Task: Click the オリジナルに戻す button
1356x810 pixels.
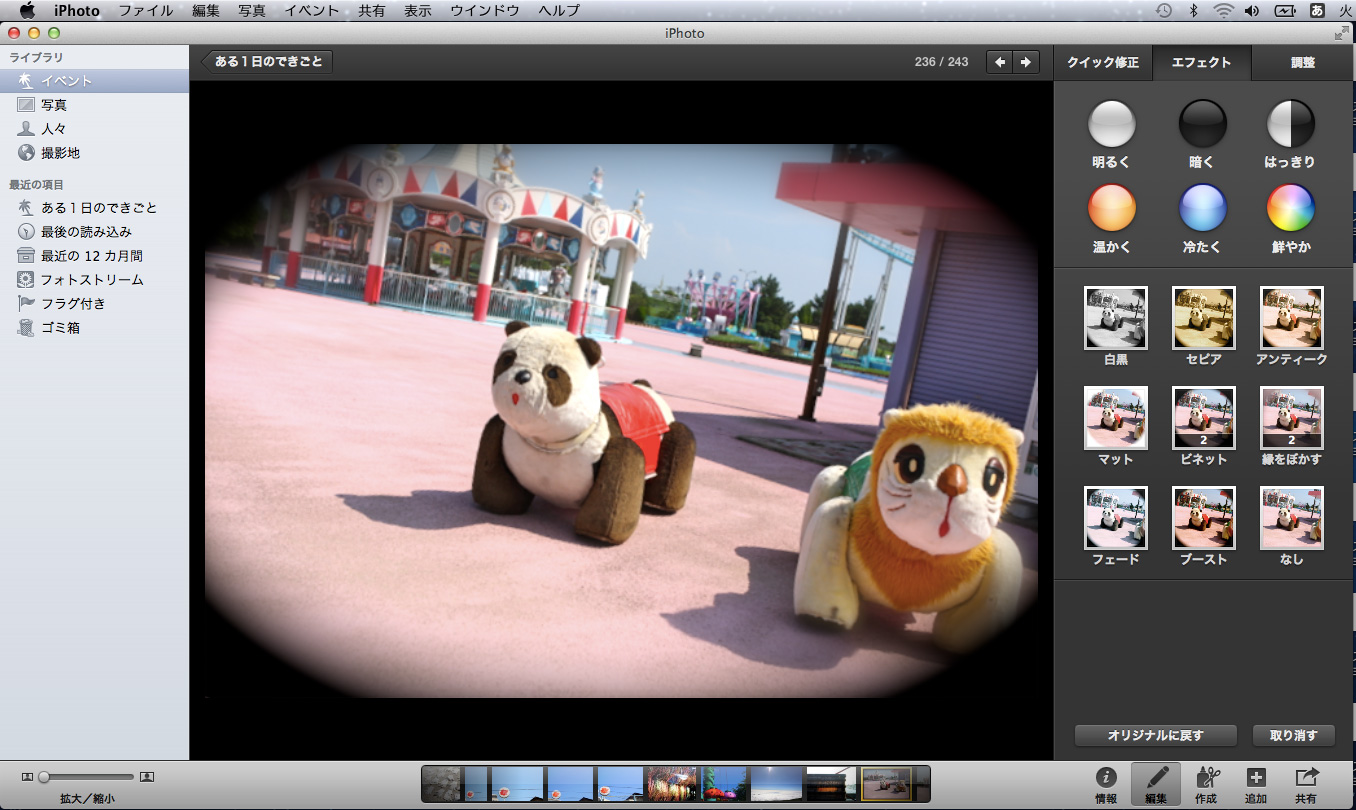Action: (1155, 735)
